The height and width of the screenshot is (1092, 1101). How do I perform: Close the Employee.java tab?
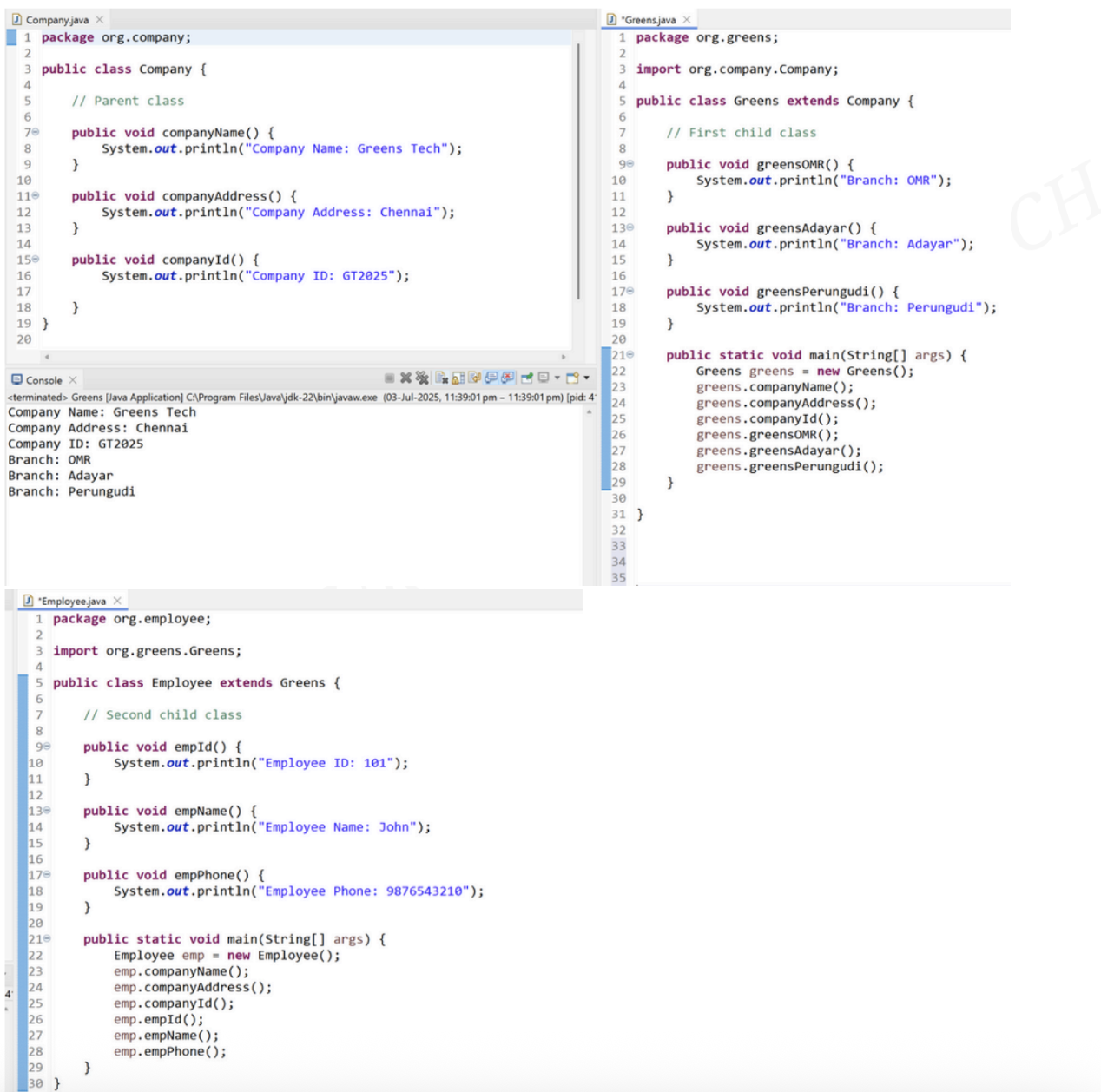pyautogui.click(x=117, y=601)
